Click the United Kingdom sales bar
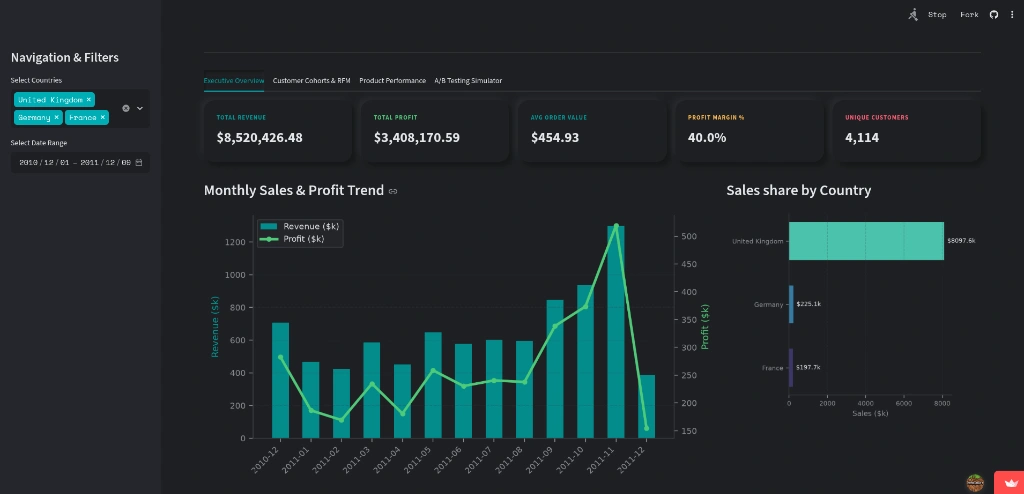The height and width of the screenshot is (494, 1024). pos(866,241)
